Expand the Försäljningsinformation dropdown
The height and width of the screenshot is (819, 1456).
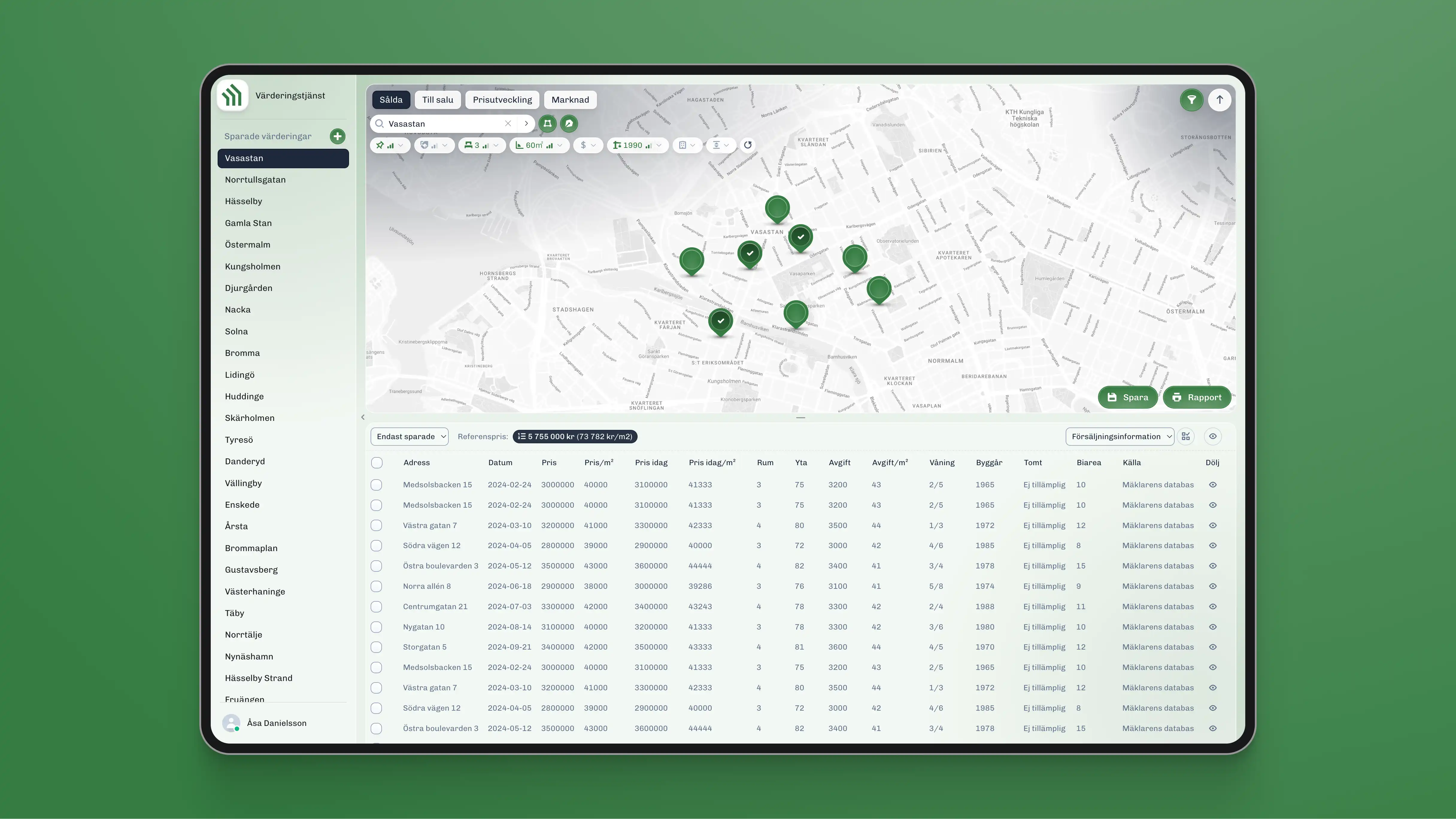(x=1119, y=436)
